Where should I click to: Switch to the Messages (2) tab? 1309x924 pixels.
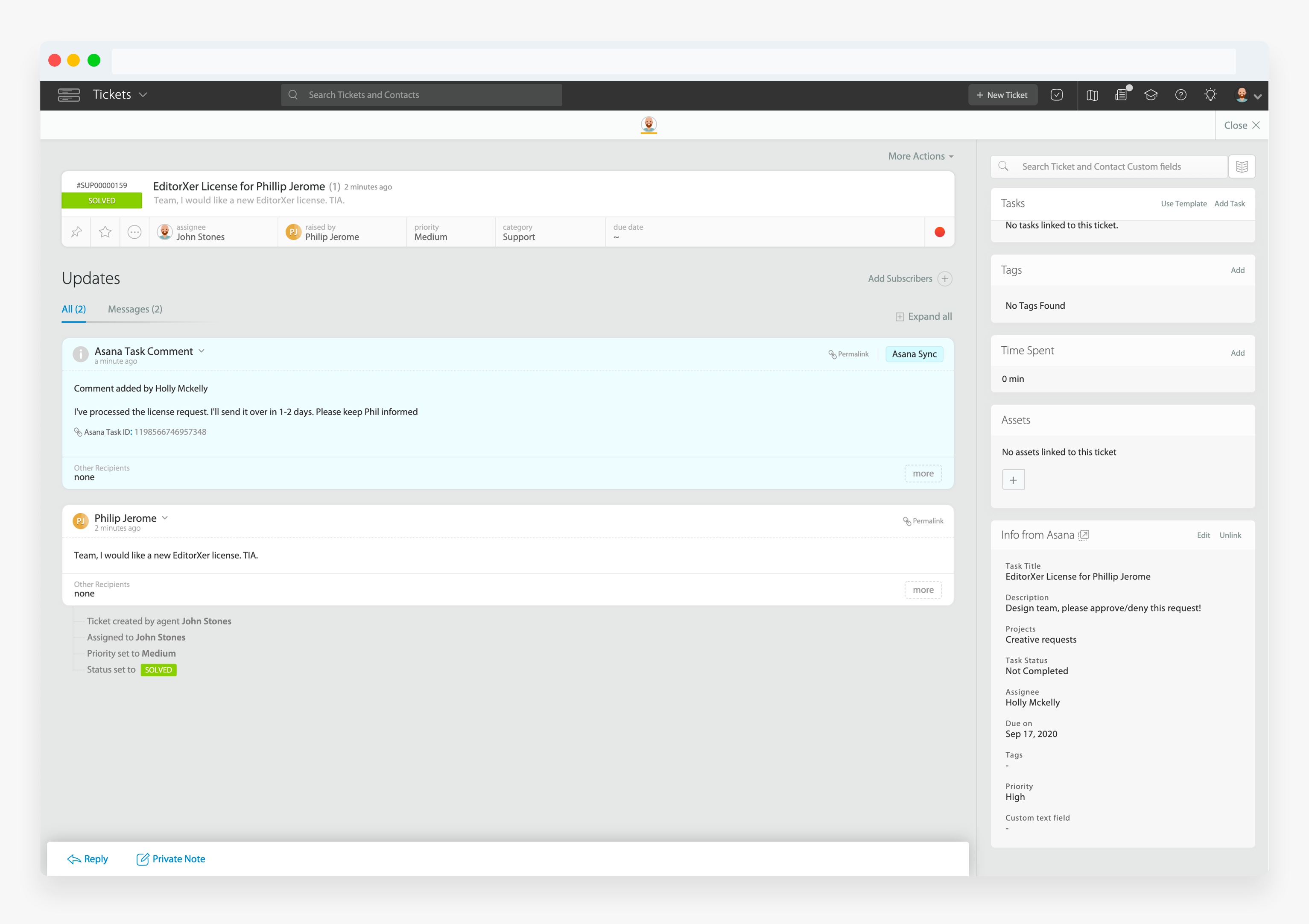tap(135, 309)
